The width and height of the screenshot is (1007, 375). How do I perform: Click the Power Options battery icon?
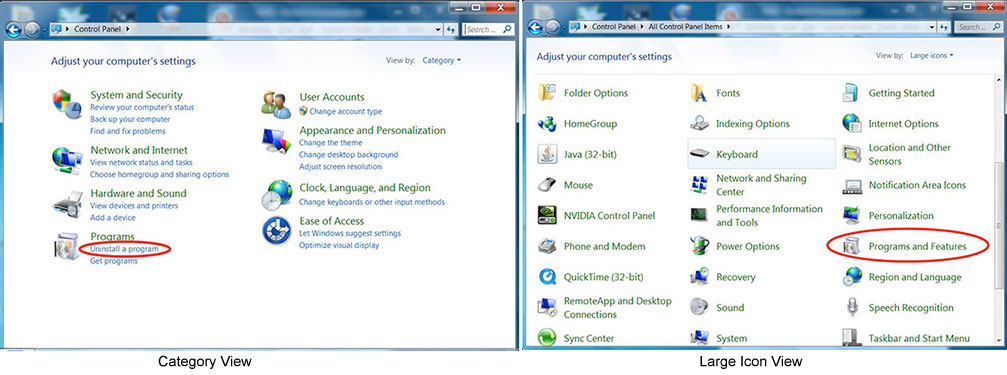699,246
